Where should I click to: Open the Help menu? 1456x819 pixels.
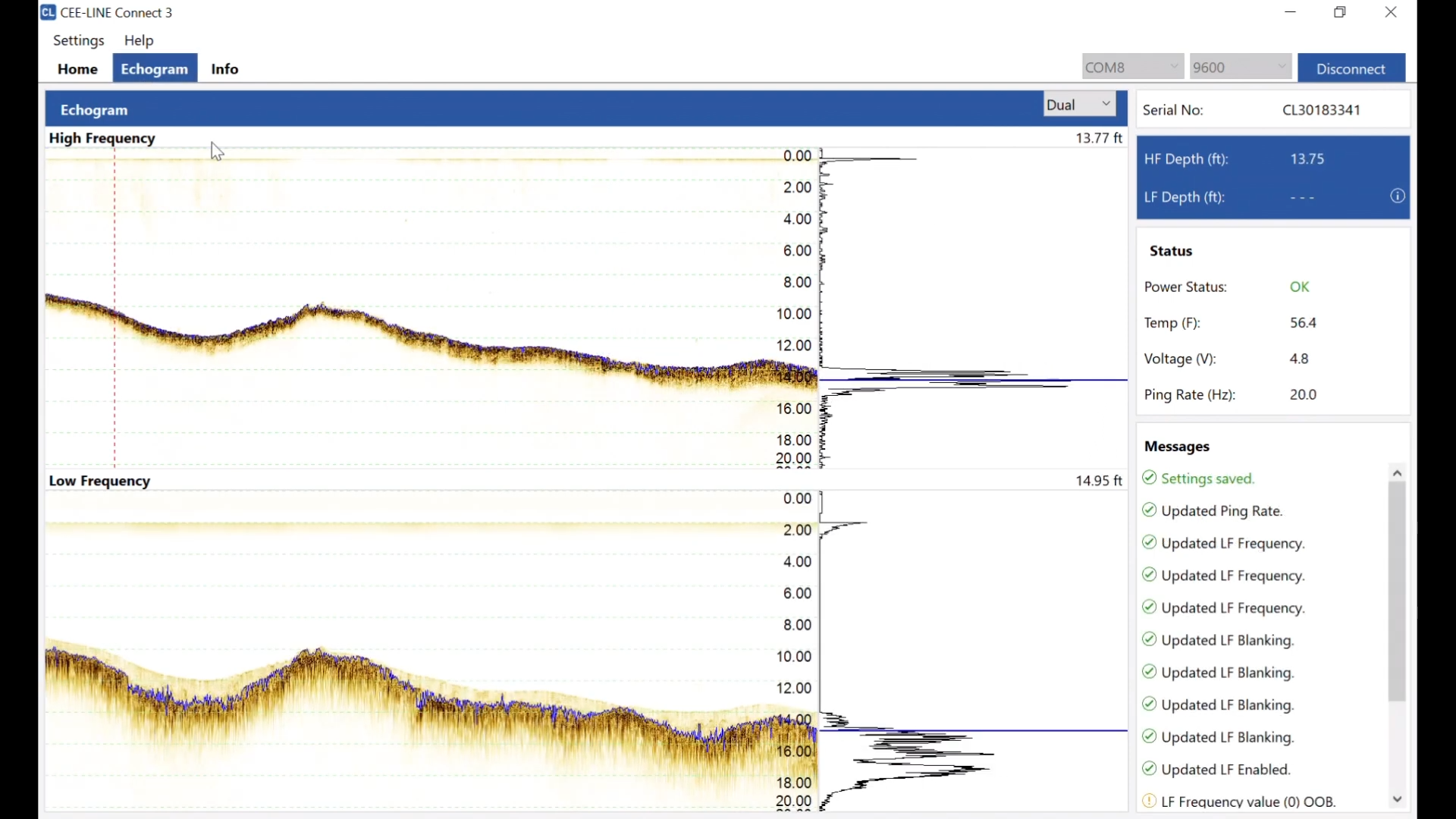pos(139,41)
